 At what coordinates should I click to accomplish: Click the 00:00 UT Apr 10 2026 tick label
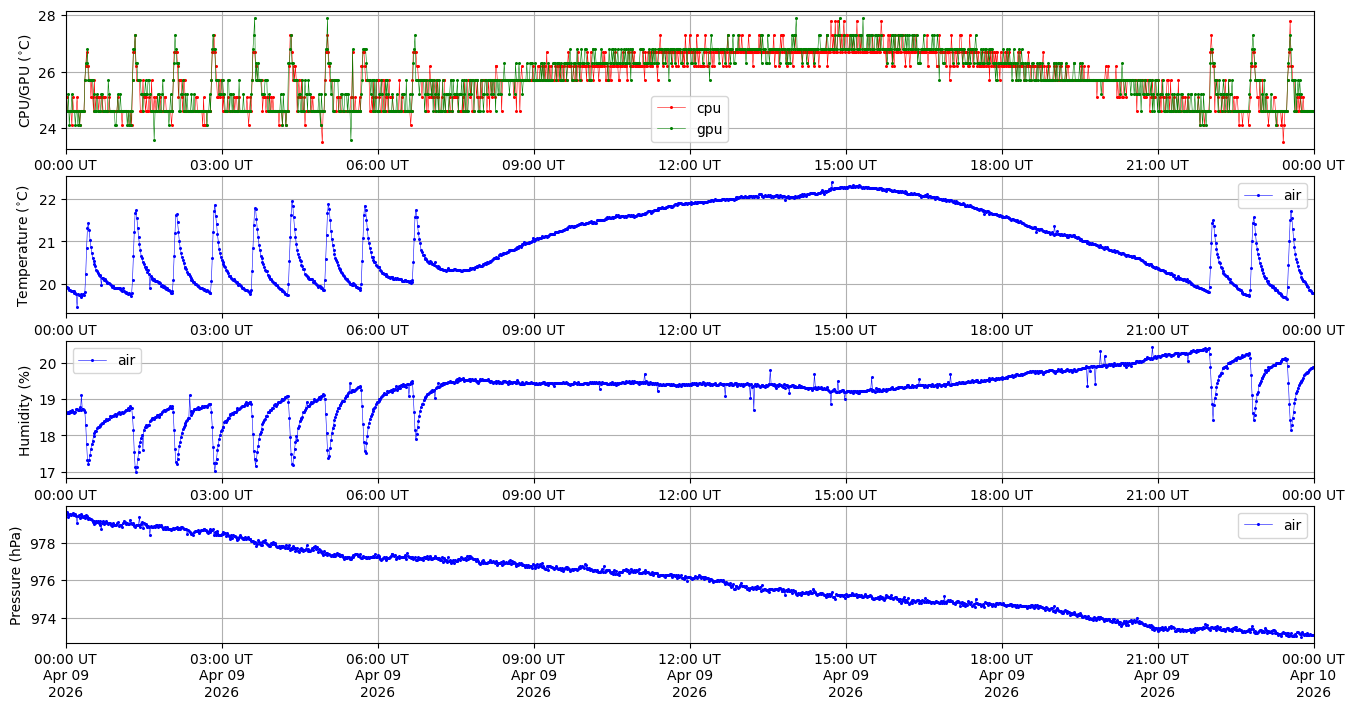(x=1313, y=675)
